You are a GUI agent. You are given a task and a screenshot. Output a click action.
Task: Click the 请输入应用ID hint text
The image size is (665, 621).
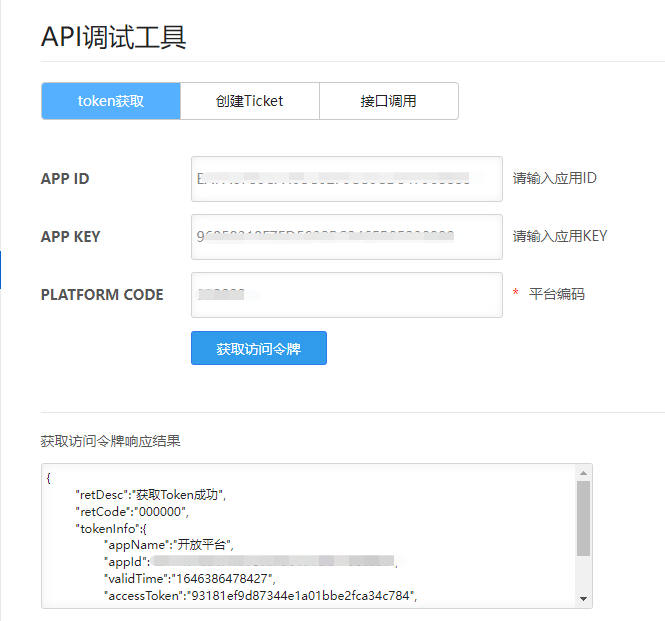pyautogui.click(x=555, y=179)
